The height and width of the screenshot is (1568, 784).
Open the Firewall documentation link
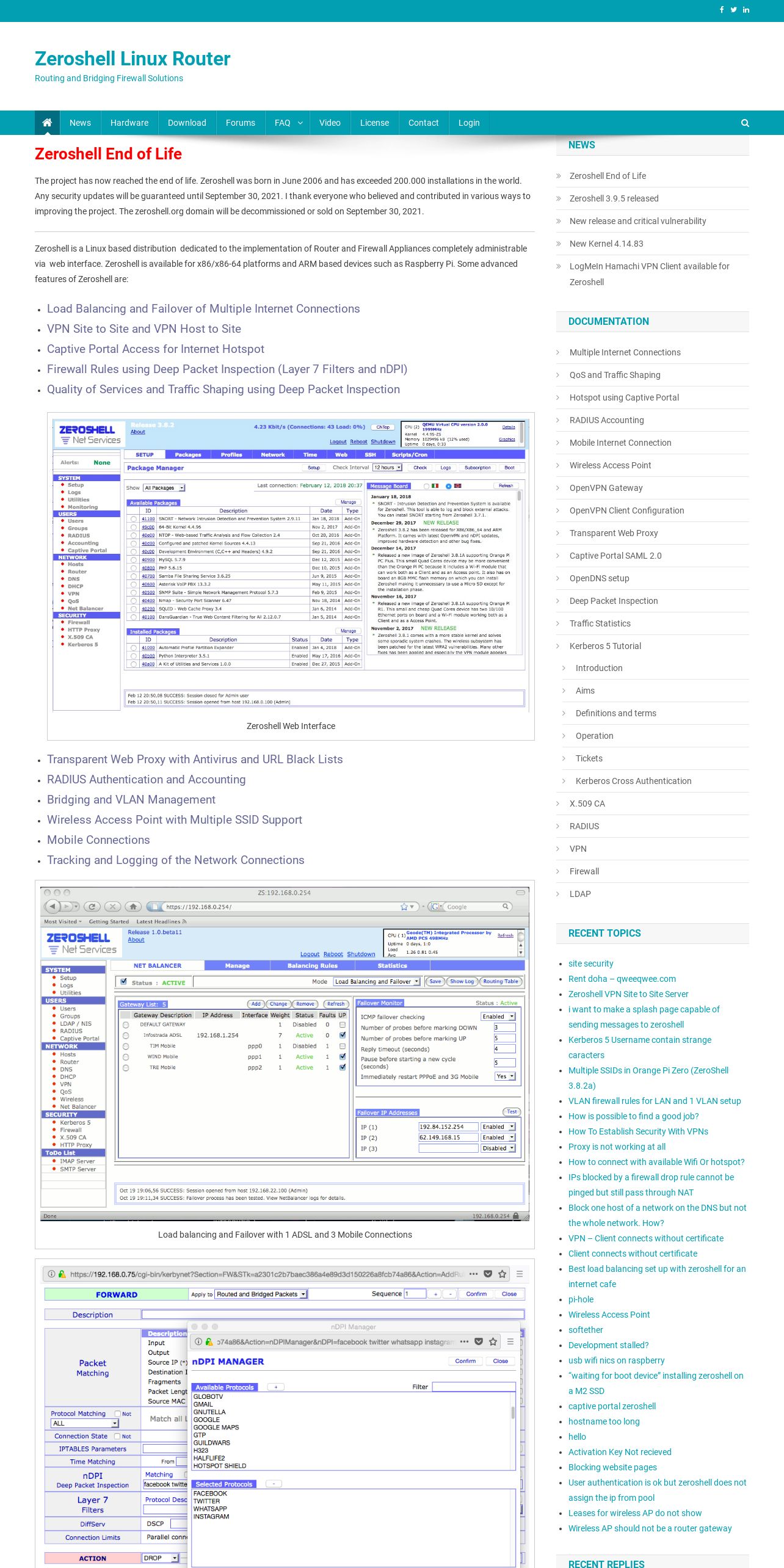tap(584, 871)
